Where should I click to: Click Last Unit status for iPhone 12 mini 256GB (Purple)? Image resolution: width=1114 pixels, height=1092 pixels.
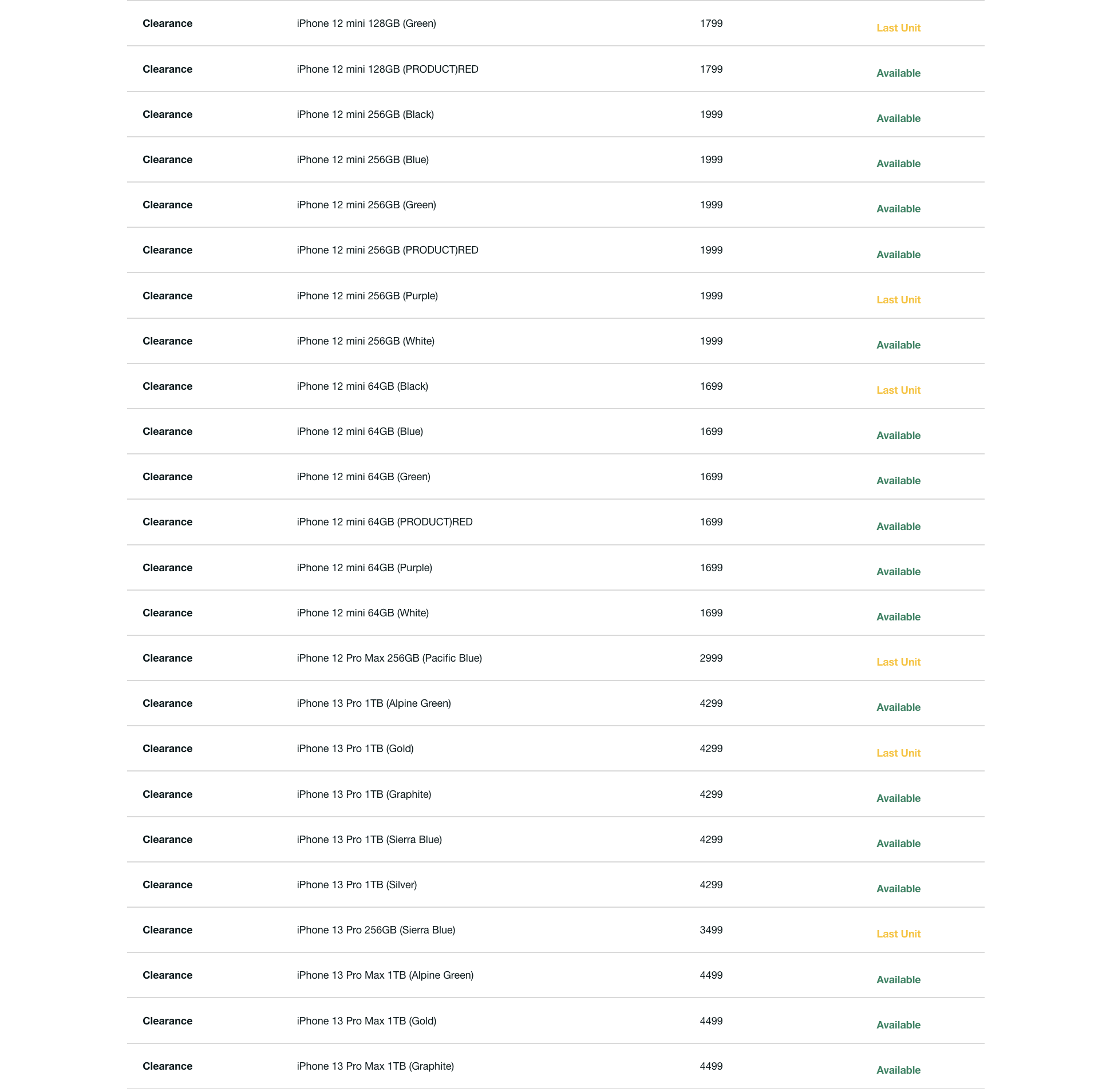pos(898,300)
